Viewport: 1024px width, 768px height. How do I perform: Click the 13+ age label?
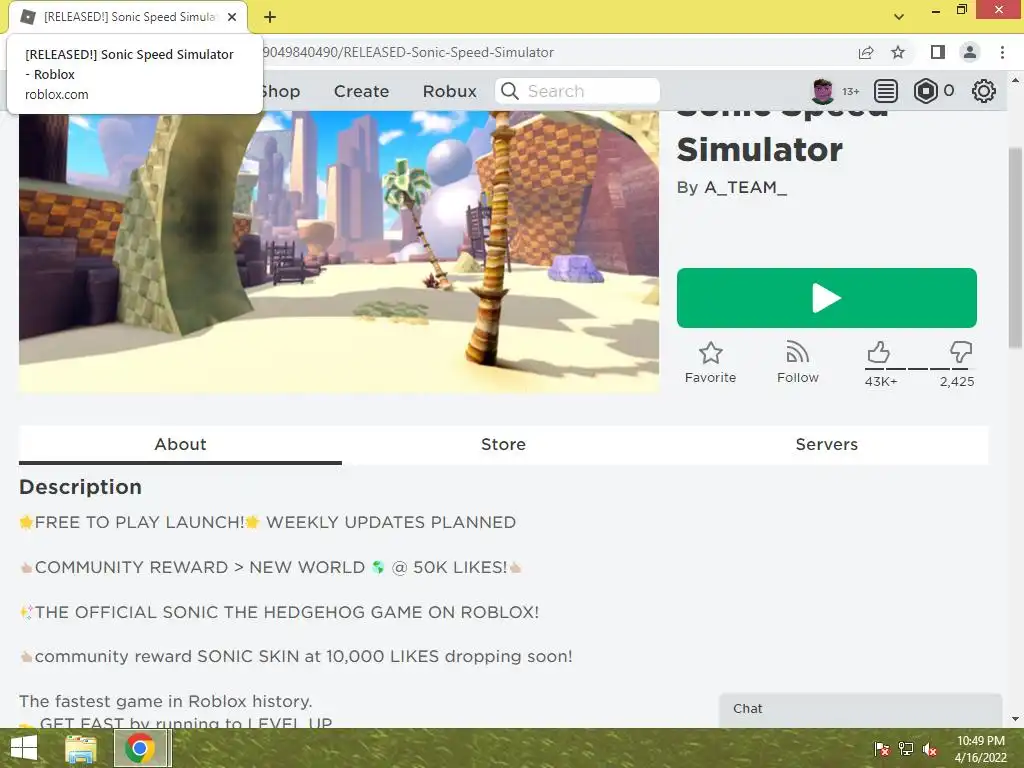[850, 91]
